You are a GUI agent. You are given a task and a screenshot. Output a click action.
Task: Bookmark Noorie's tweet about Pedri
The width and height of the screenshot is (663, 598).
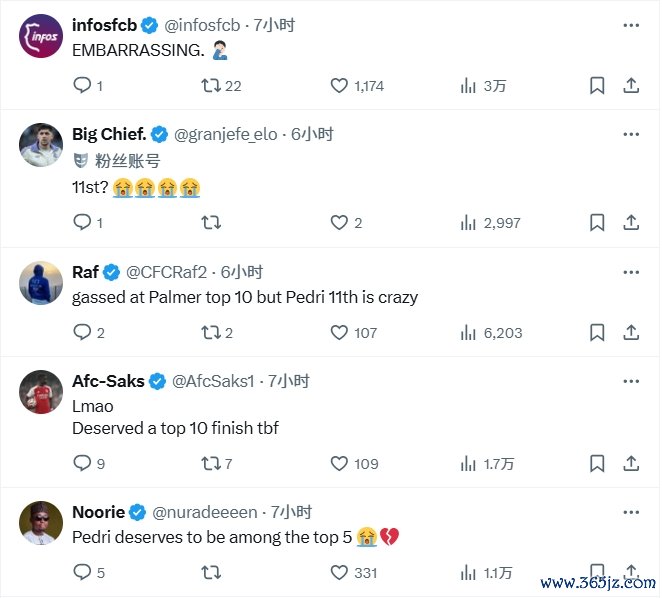pos(597,572)
